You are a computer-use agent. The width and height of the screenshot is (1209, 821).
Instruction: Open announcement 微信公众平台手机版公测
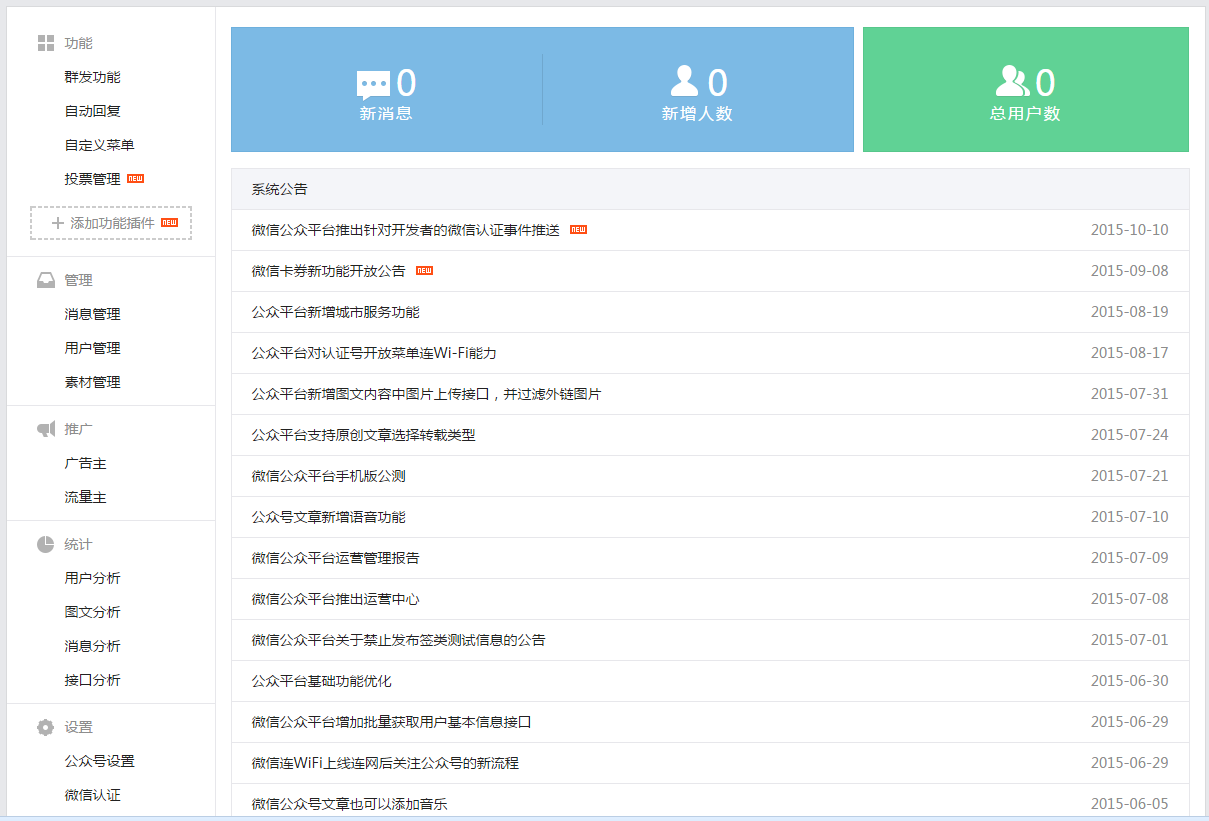tap(328, 476)
